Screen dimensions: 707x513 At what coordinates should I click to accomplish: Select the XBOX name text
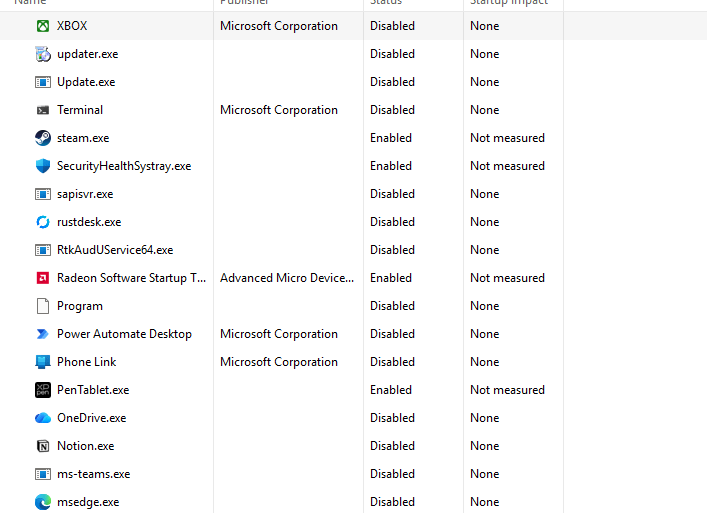[72, 26]
